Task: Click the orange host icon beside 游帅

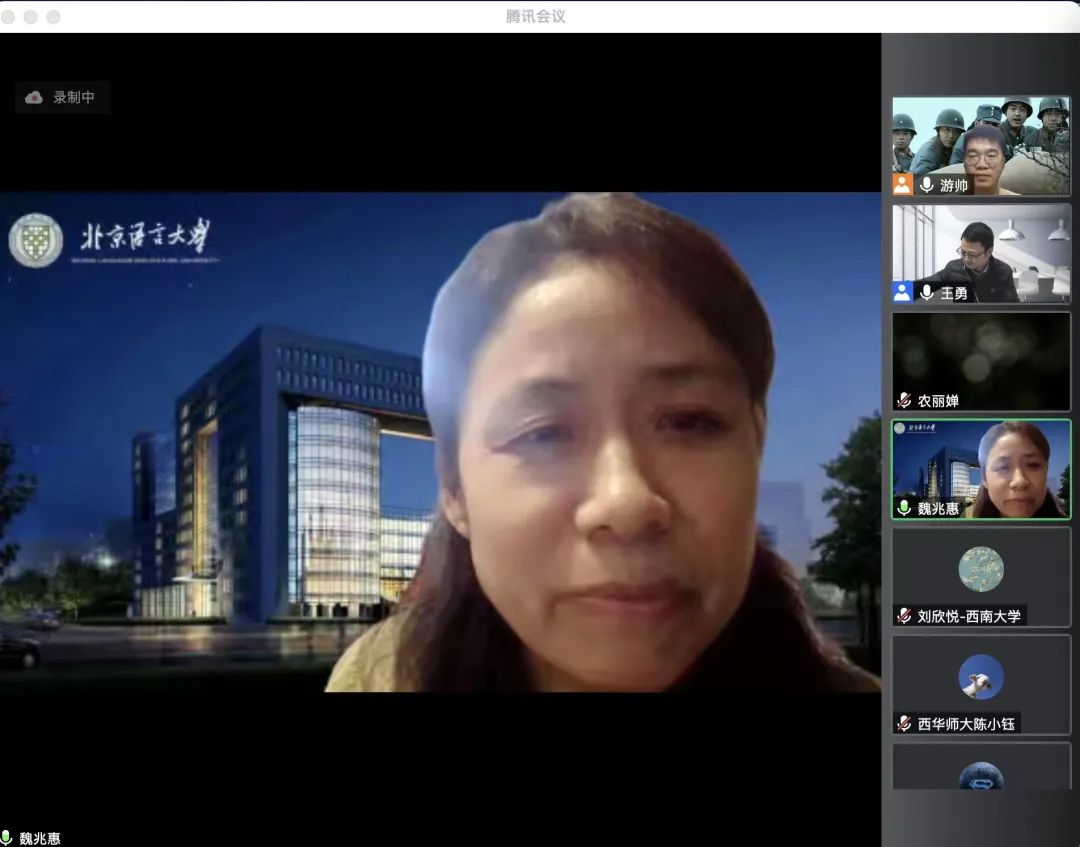Action: click(902, 185)
